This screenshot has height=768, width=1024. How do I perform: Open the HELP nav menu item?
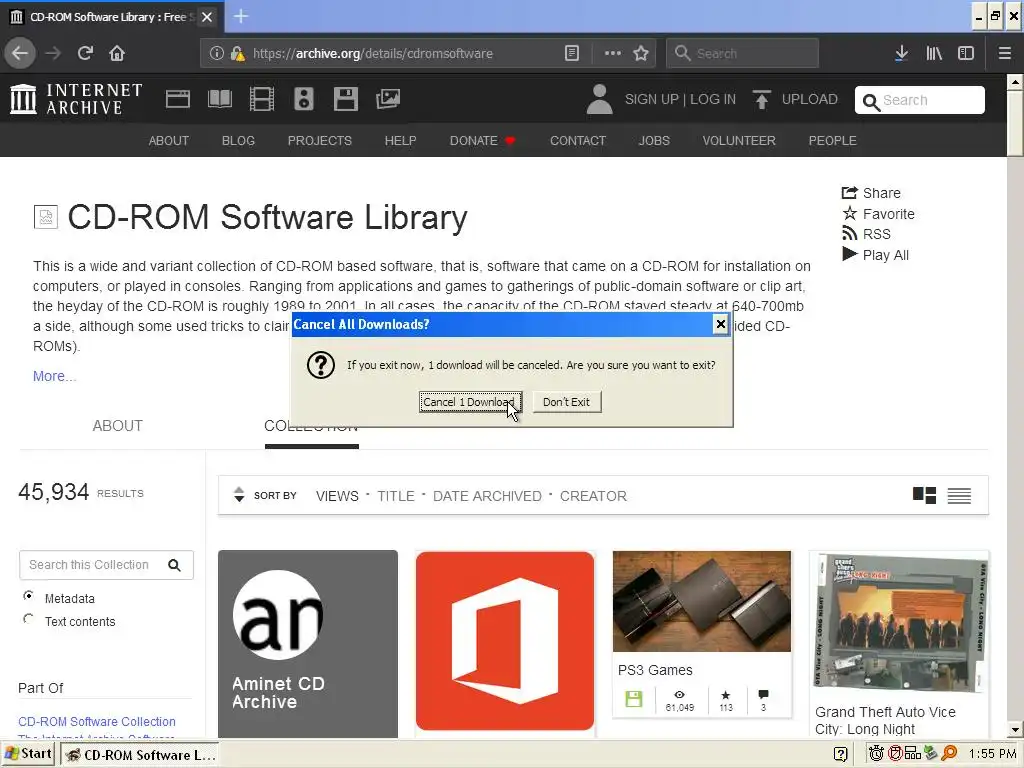click(x=400, y=140)
